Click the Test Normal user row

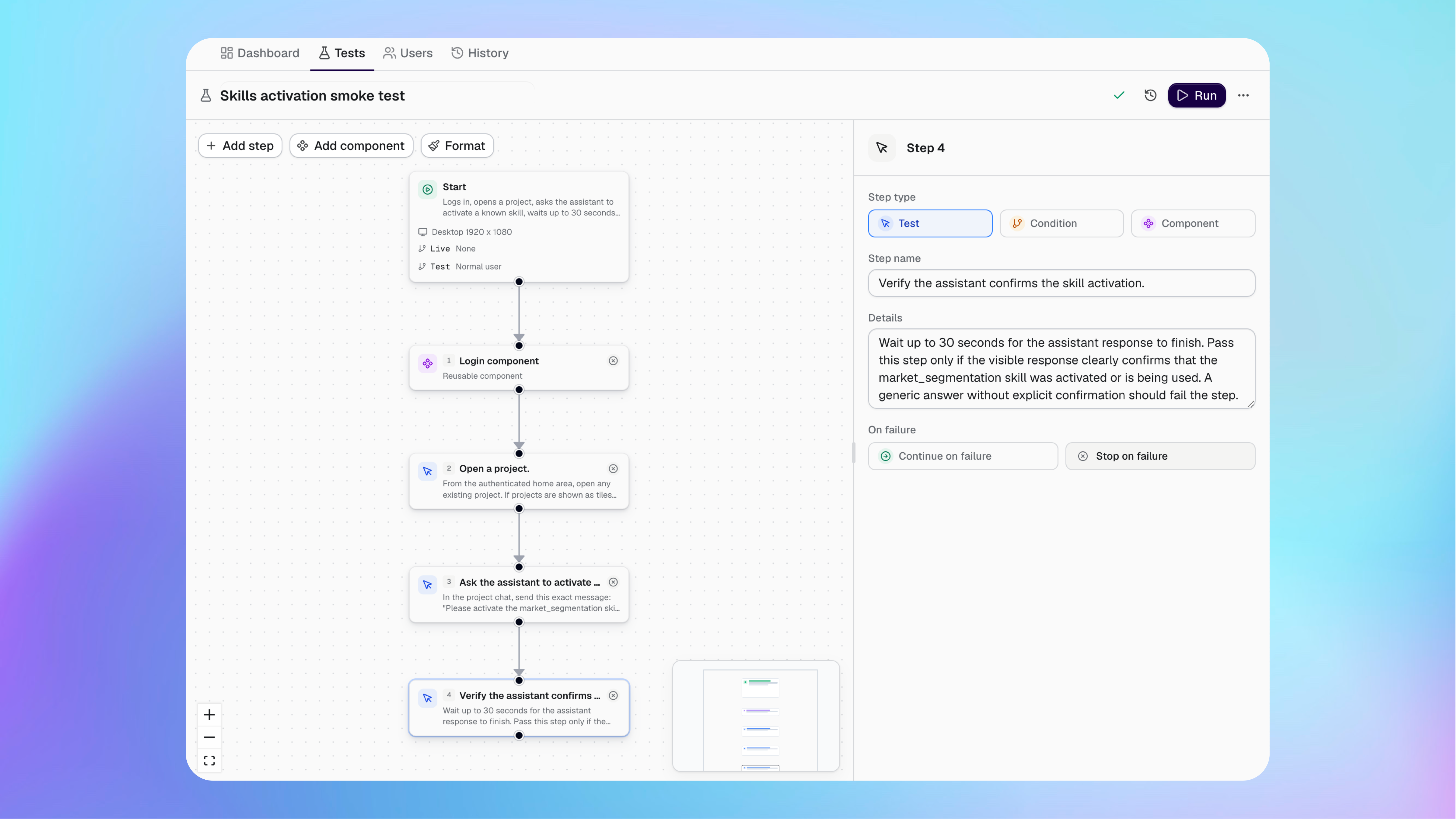point(460,267)
